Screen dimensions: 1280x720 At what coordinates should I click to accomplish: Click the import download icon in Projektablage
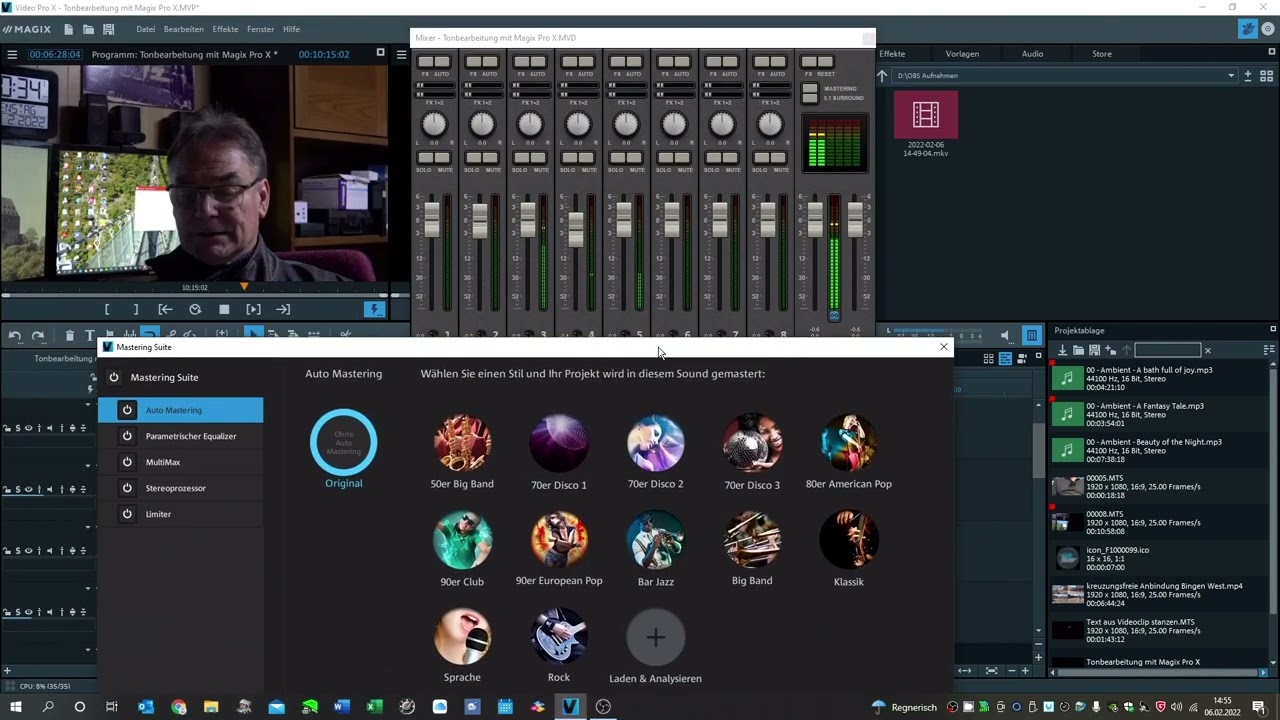coord(1062,350)
